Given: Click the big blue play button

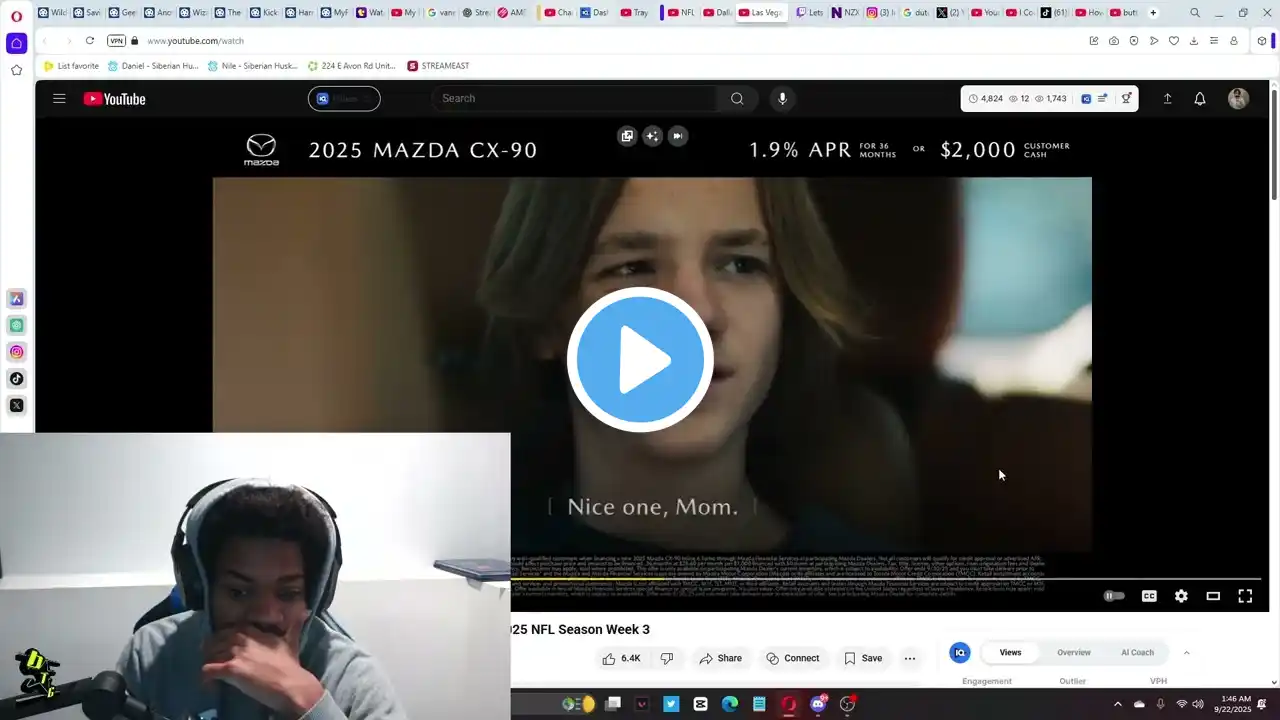Looking at the screenshot, I should 640,359.
